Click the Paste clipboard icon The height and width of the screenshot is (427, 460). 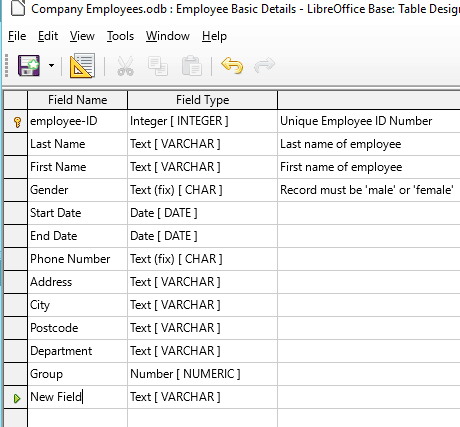tap(191, 66)
